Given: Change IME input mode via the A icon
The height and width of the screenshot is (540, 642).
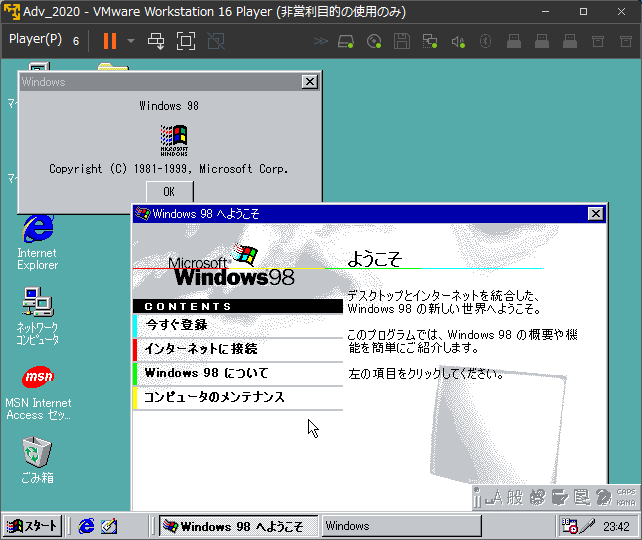Looking at the screenshot, I should coord(494,498).
